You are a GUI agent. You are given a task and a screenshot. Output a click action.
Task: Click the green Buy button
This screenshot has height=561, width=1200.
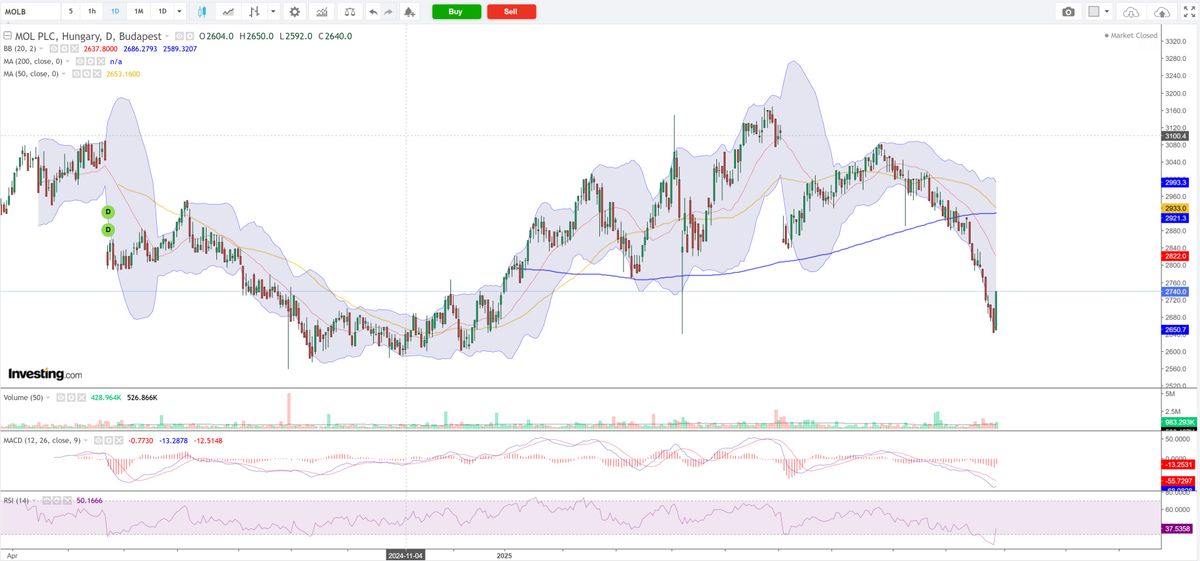456,11
